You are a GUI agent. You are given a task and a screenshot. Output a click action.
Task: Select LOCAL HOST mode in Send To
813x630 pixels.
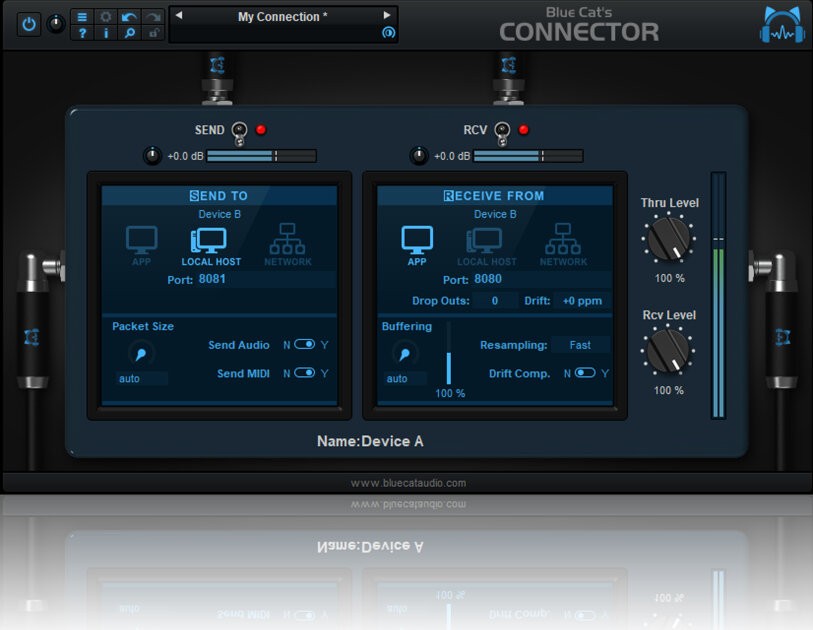[x=211, y=247]
